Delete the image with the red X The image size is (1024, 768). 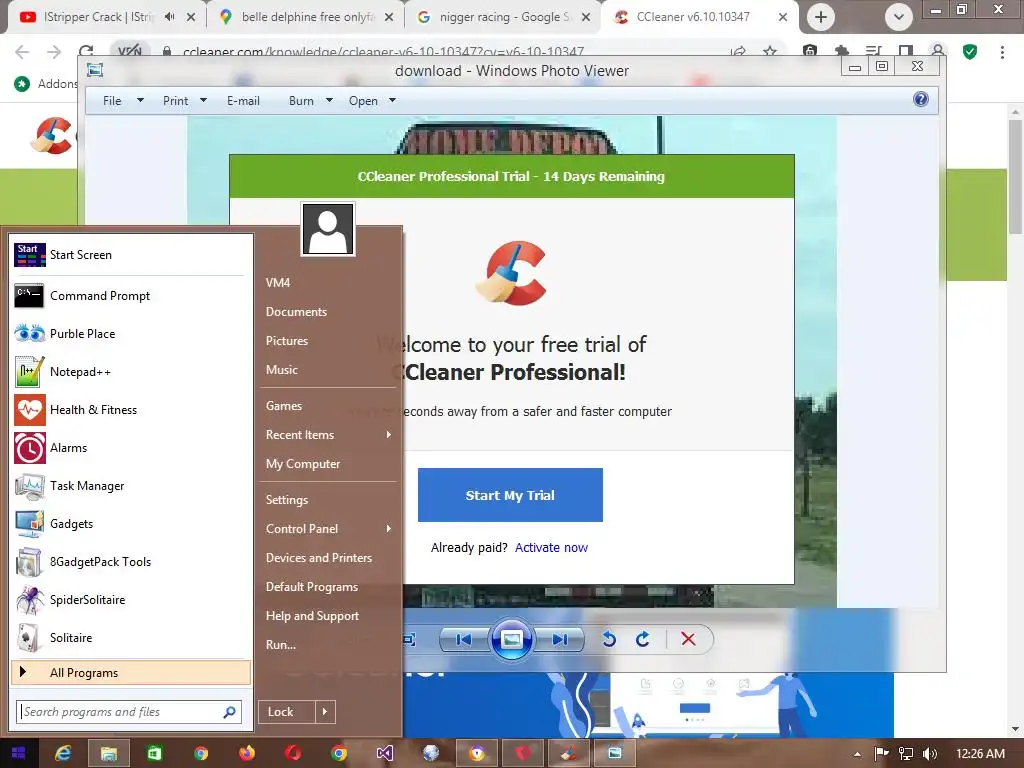pyautogui.click(x=688, y=639)
